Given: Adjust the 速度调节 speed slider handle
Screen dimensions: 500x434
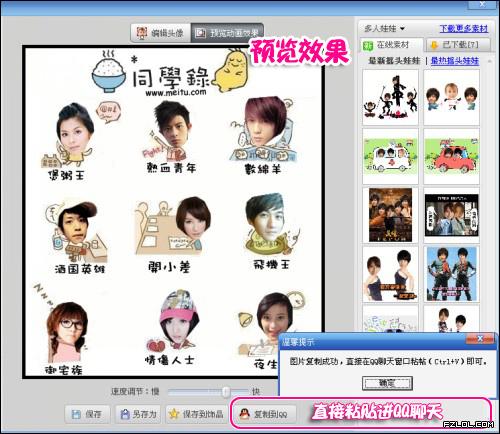Looking at the screenshot, I should [x=226, y=391].
